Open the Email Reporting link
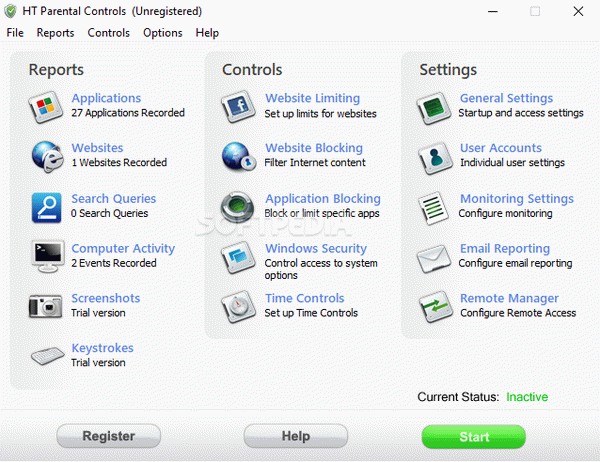The image size is (600, 462). (x=505, y=249)
